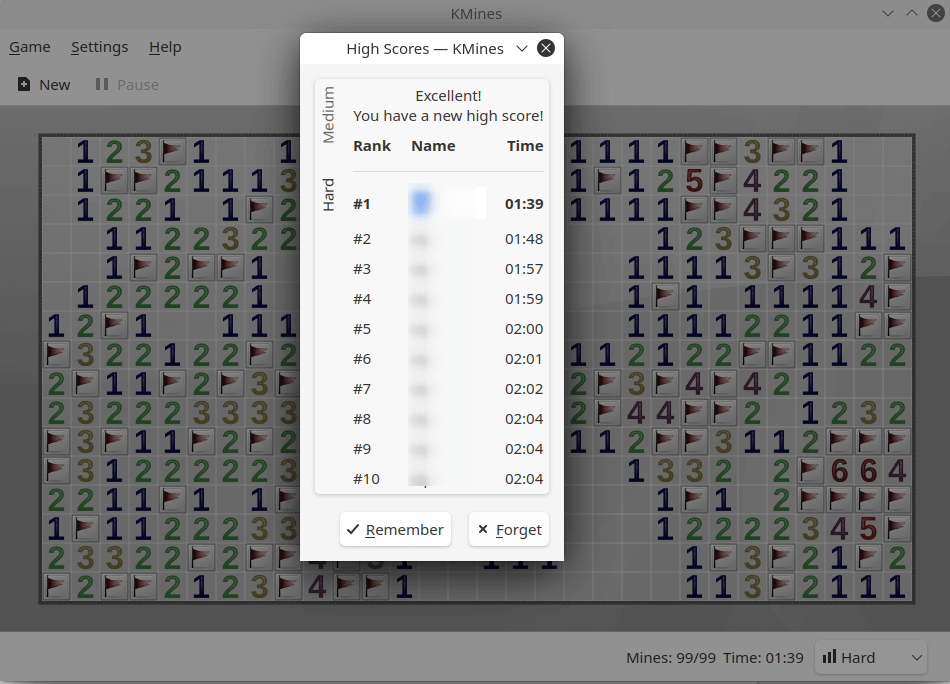Maximize the KMines main window
Viewport: 950px width, 684px height.
tap(912, 13)
